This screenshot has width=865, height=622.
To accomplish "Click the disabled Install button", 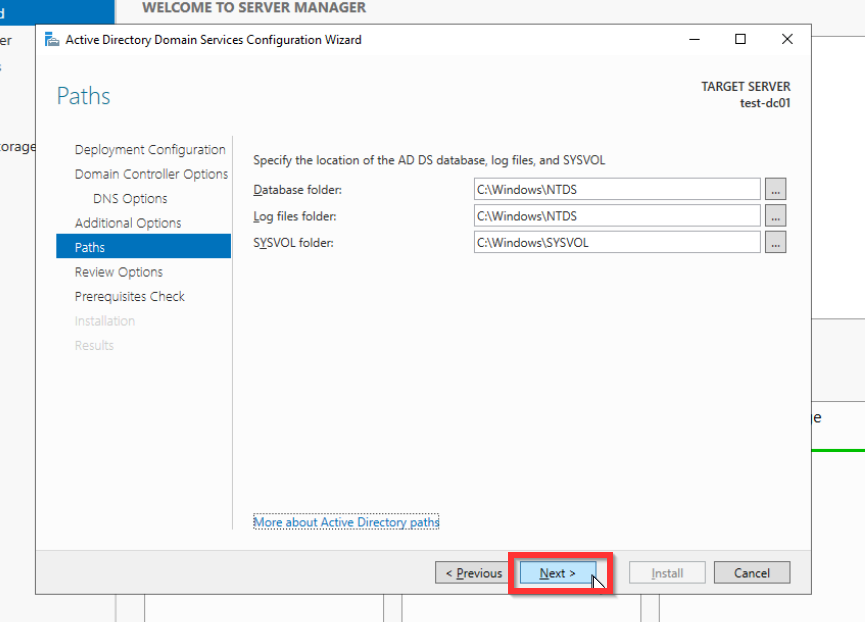I will tap(667, 573).
